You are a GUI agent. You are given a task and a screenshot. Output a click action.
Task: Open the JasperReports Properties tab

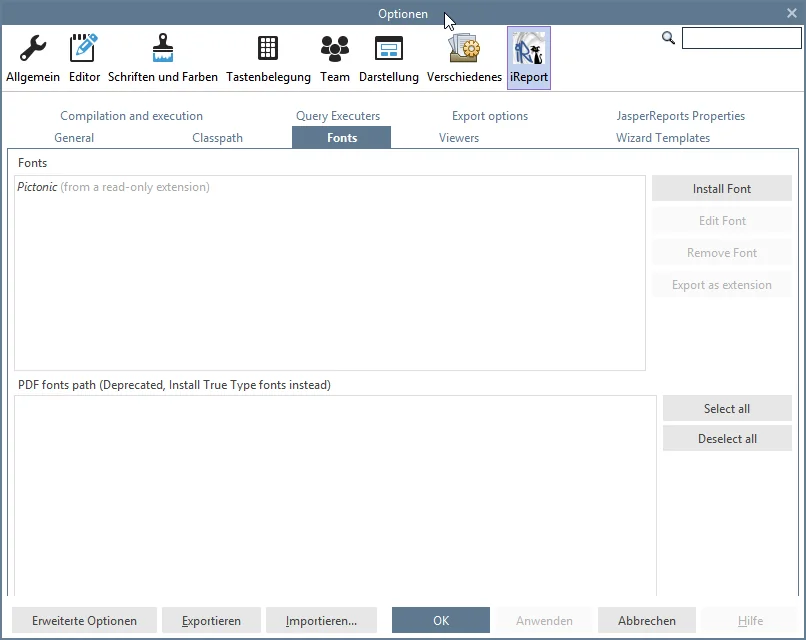[x=681, y=116]
